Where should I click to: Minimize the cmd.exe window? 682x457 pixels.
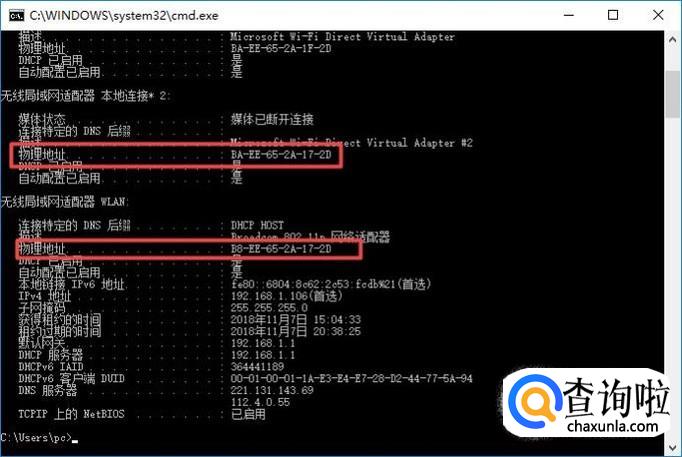coord(568,15)
